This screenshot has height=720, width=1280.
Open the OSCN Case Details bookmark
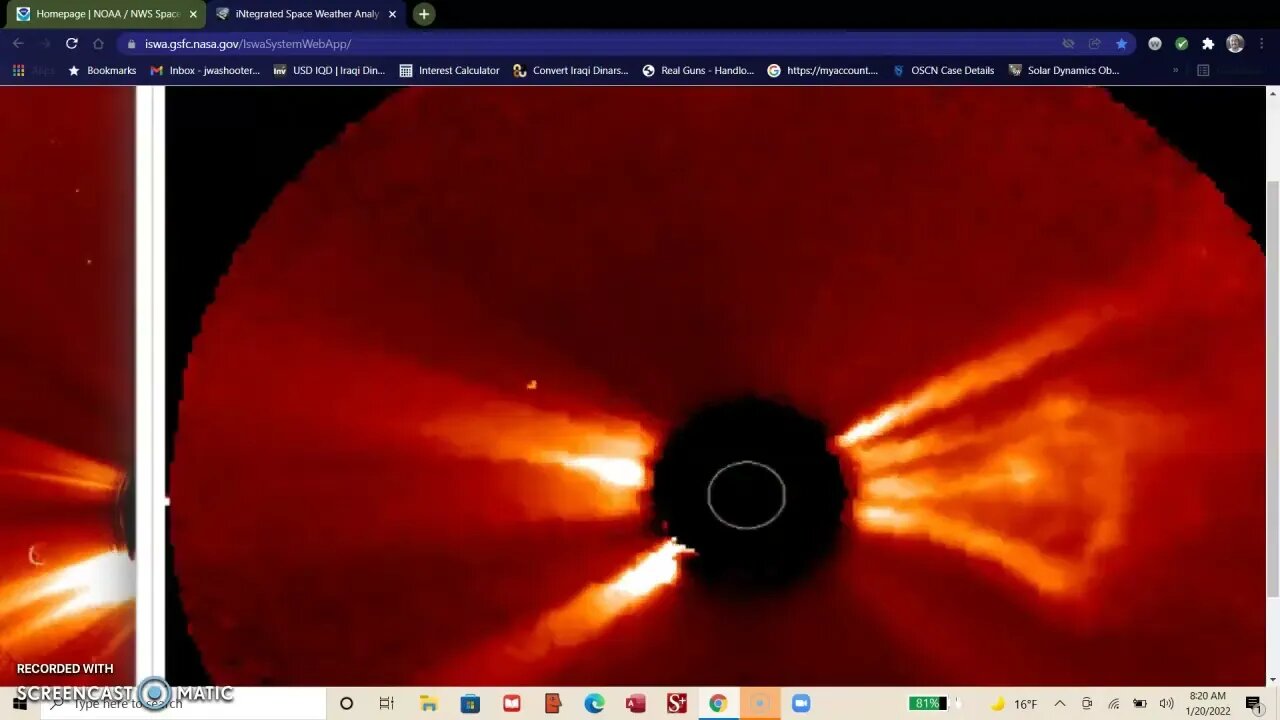(x=943, y=71)
